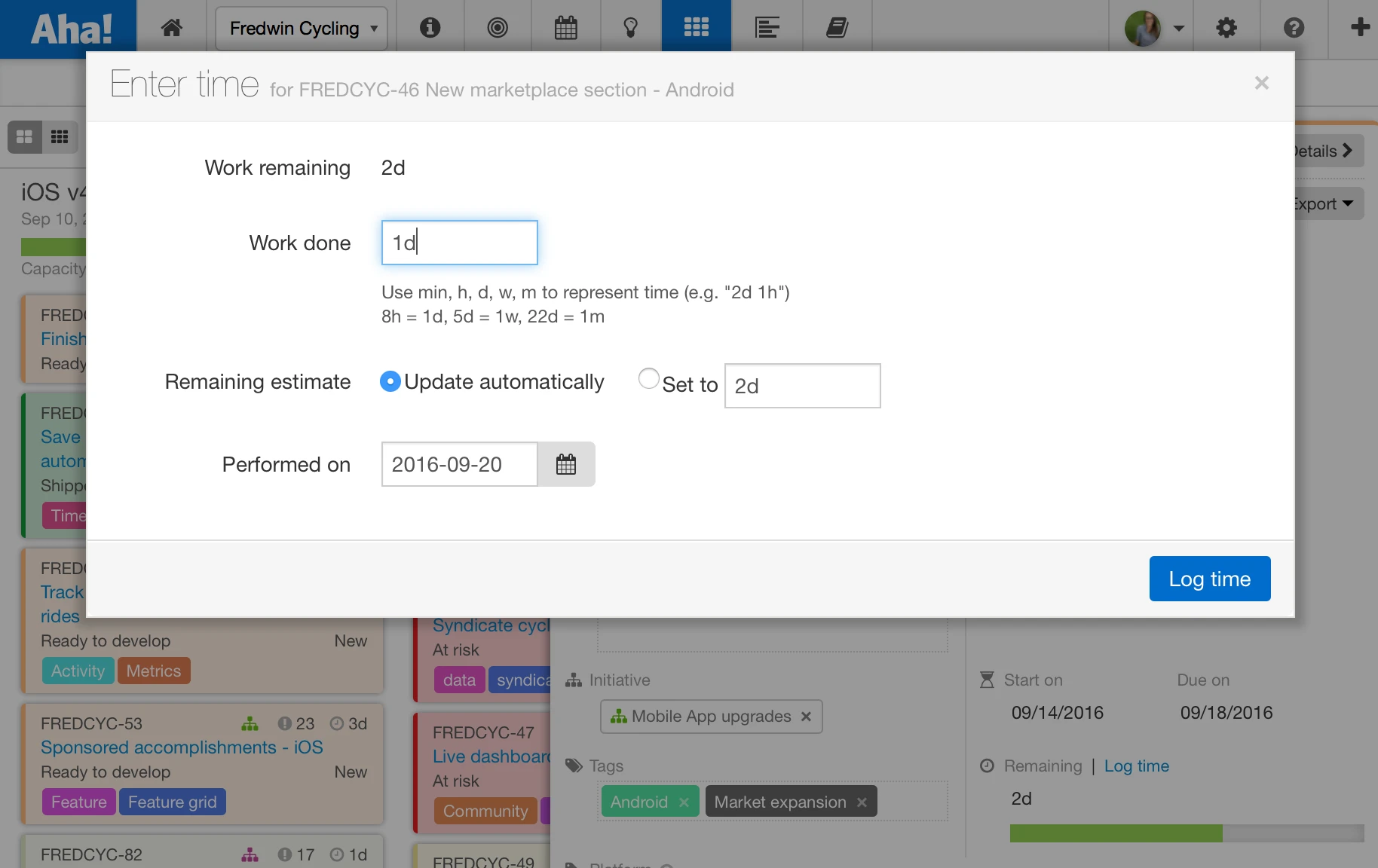Click the Due on date 09/18/2016
1378x868 pixels.
click(x=1226, y=713)
